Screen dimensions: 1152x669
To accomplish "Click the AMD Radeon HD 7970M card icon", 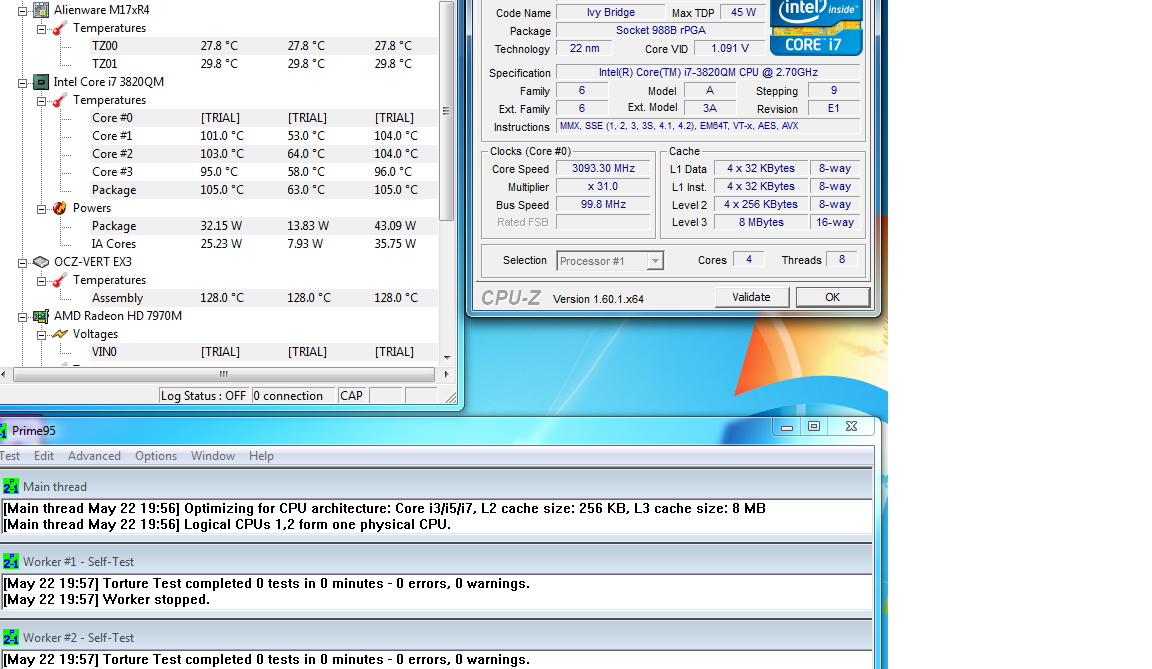I will (x=41, y=316).
